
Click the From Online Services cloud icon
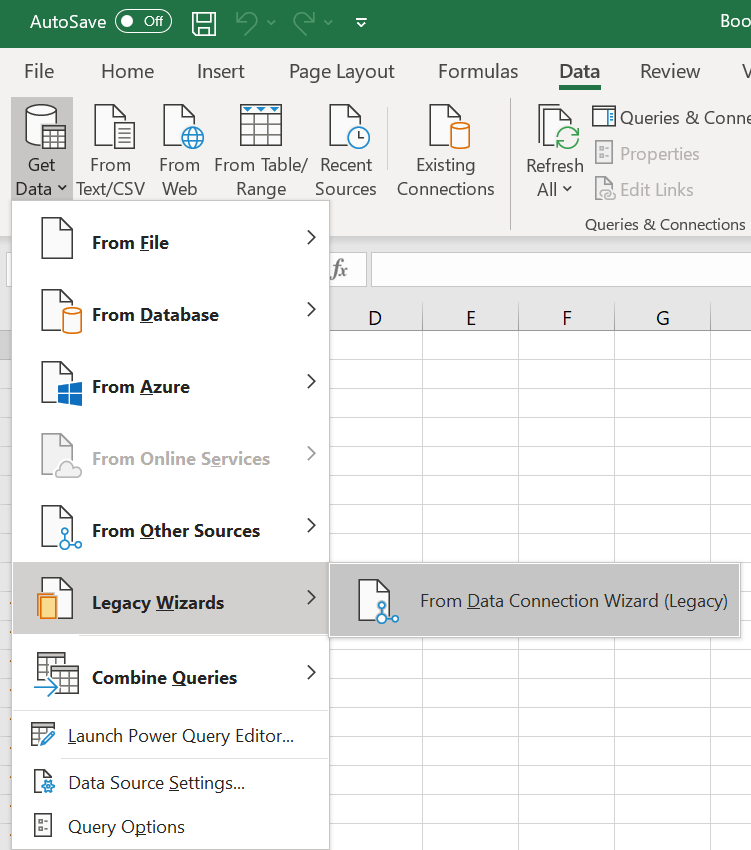click(x=61, y=455)
